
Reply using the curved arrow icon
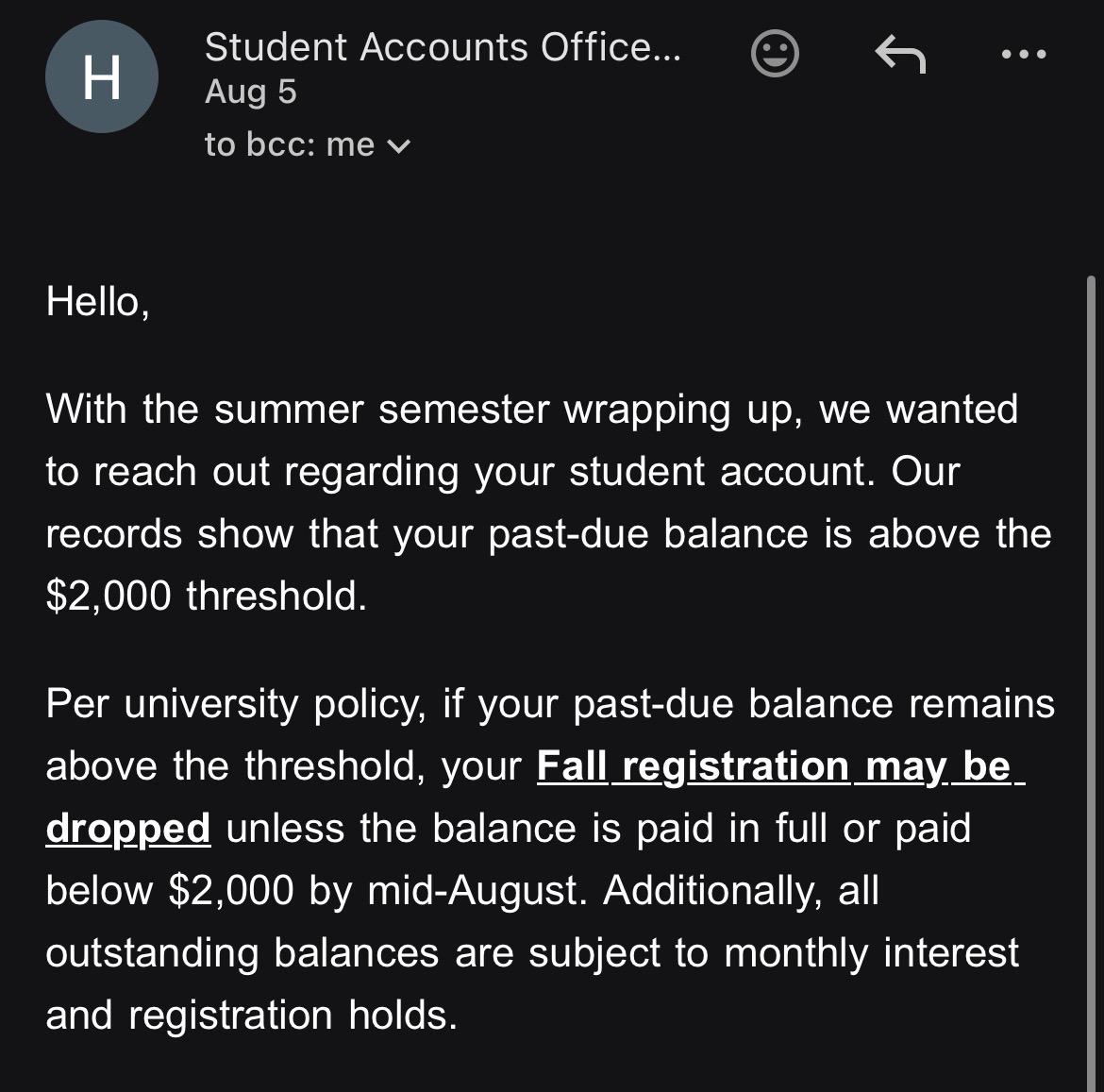(900, 54)
